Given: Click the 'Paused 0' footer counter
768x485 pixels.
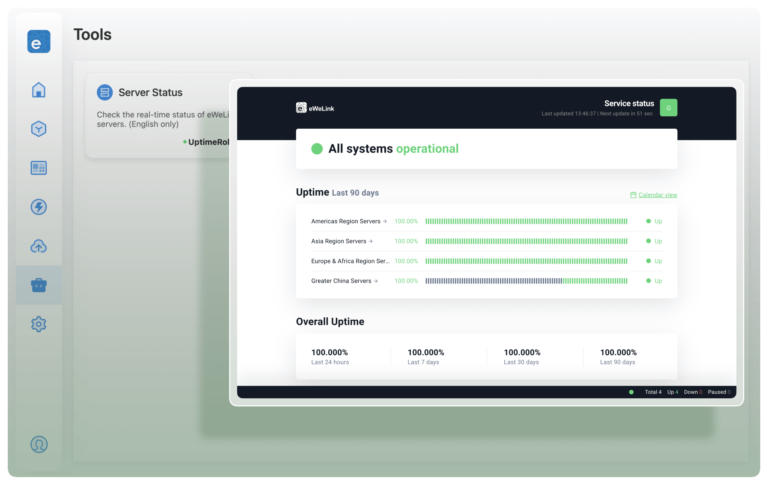Looking at the screenshot, I should pyautogui.click(x=719, y=392).
